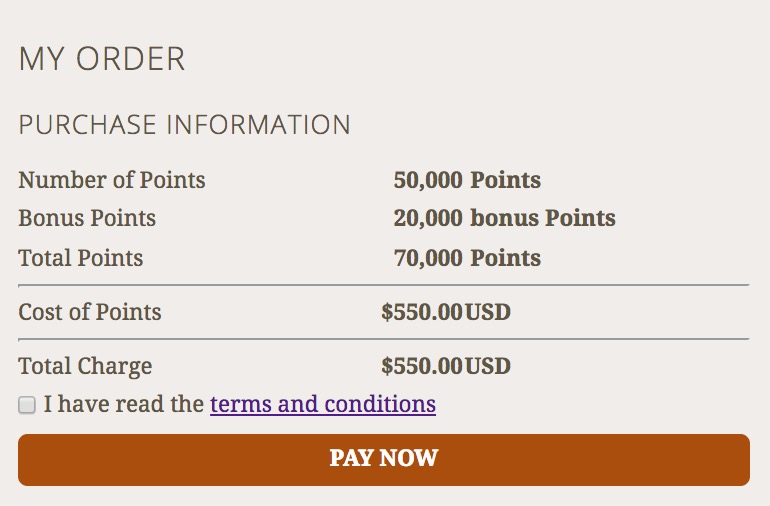Select the Cost of Points label

[90, 311]
